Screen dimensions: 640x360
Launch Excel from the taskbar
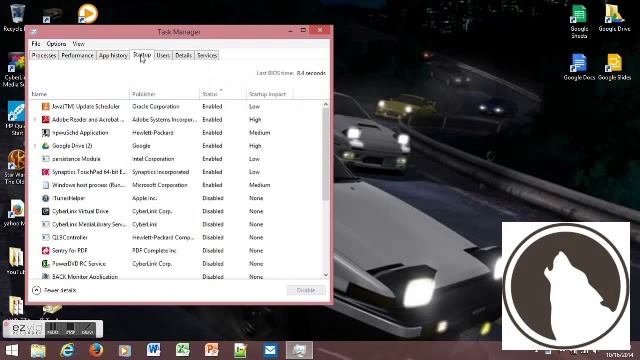tap(182, 351)
